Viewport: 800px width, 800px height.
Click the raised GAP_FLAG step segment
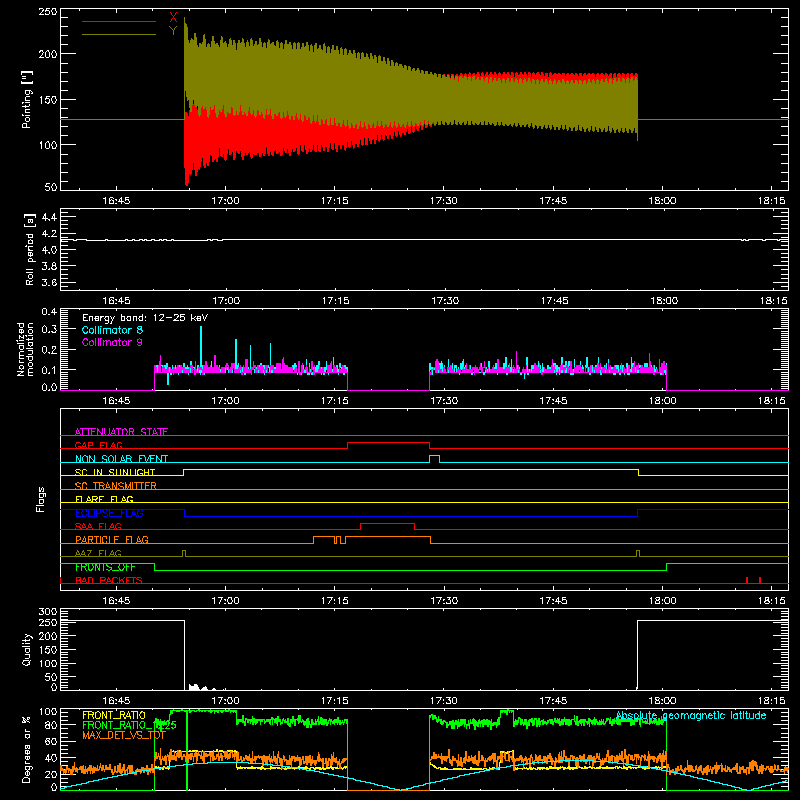(388, 443)
